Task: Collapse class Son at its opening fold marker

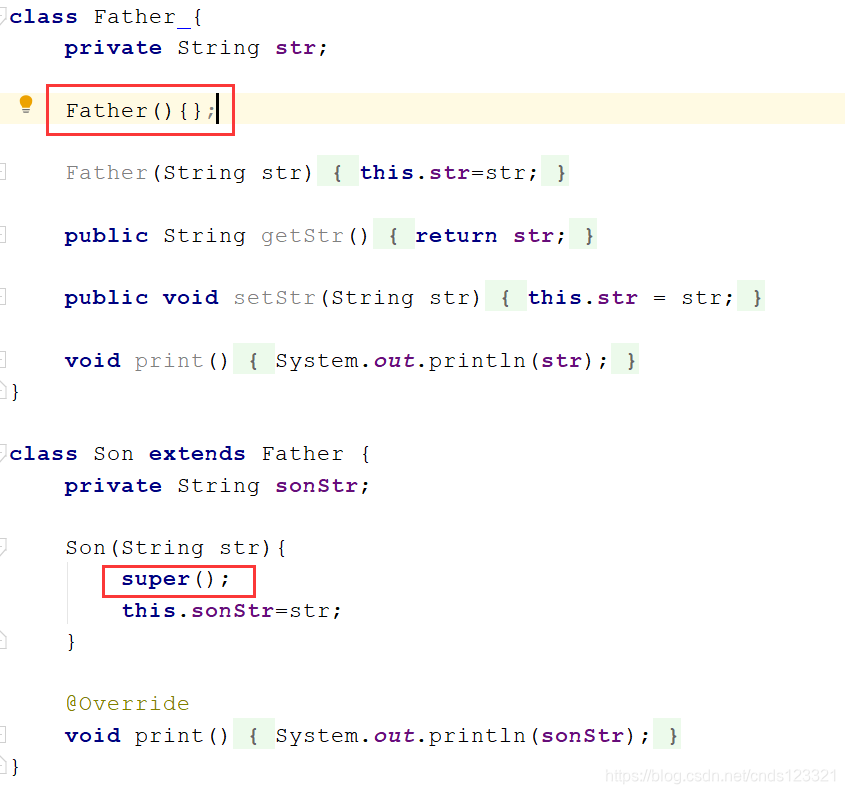Action: coord(3,453)
